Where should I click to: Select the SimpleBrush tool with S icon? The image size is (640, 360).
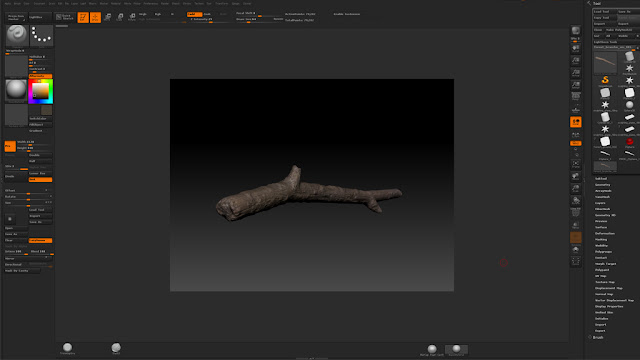tap(605, 80)
